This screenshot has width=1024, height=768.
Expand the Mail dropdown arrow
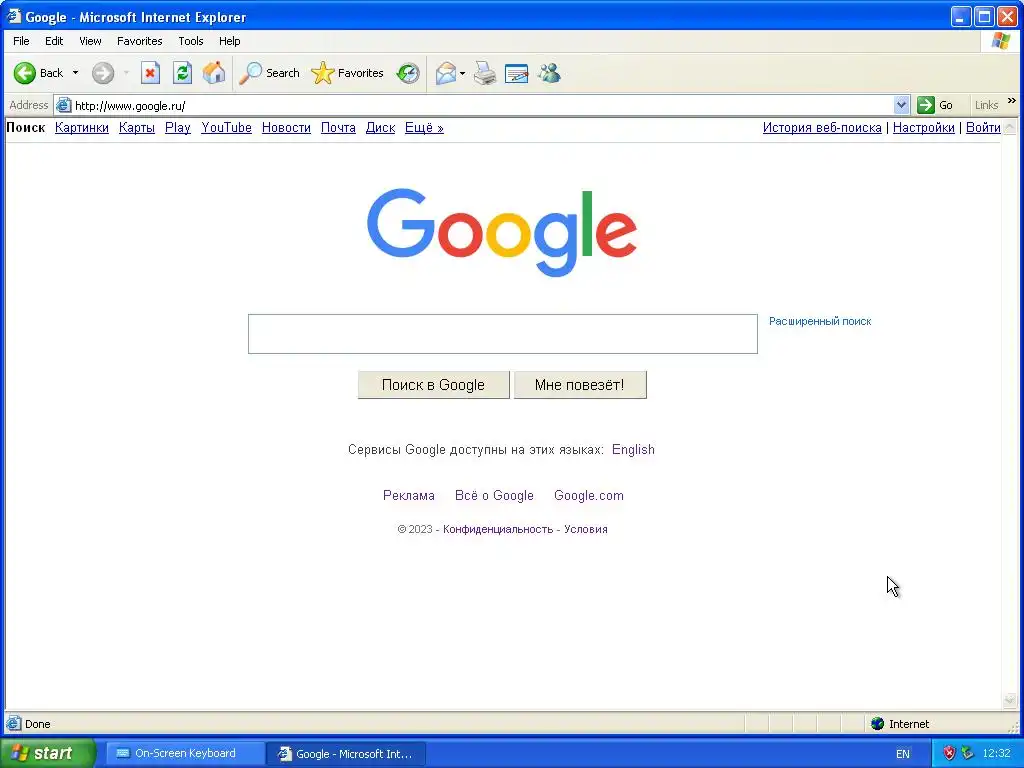pyautogui.click(x=462, y=73)
